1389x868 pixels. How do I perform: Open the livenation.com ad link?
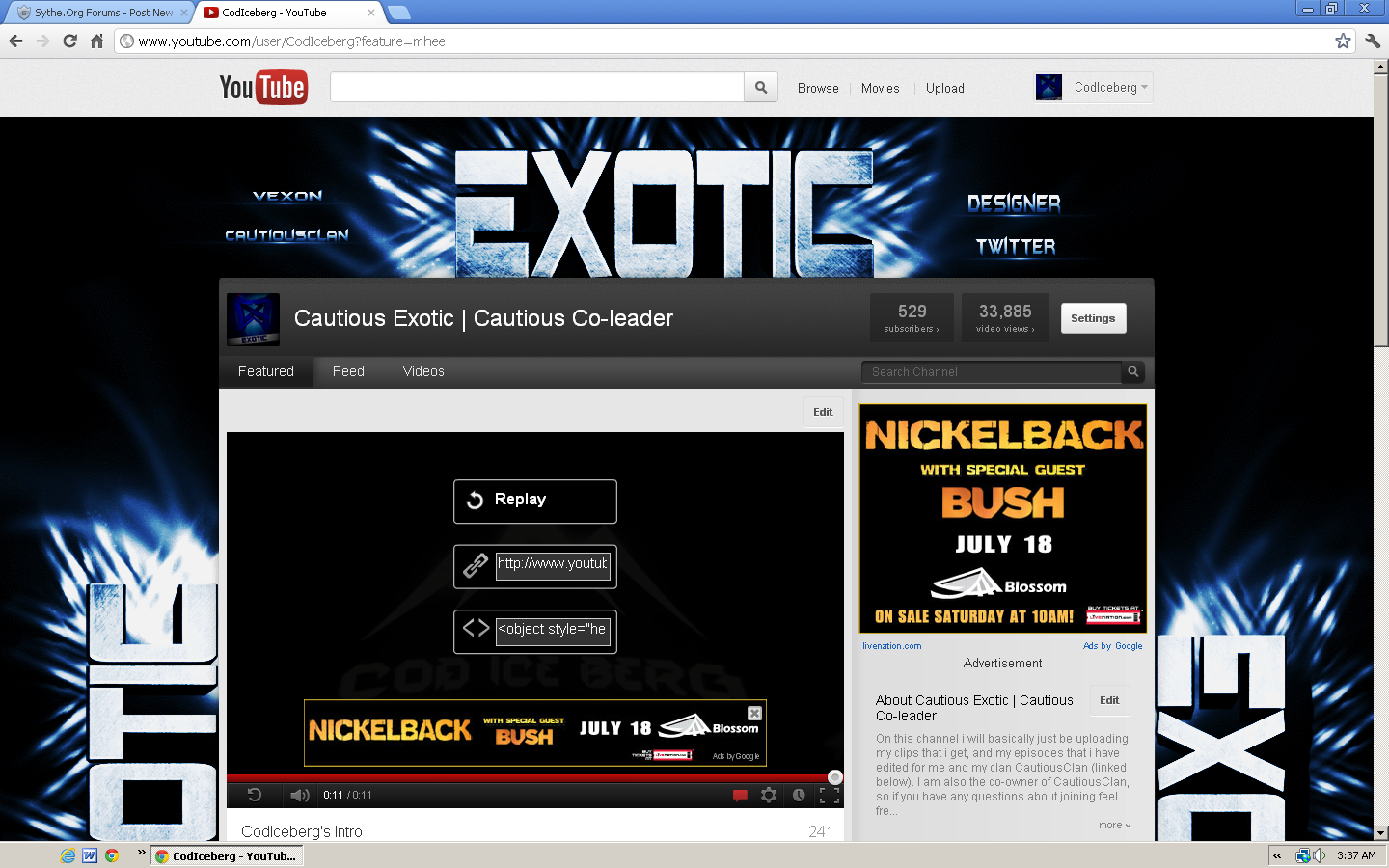(x=891, y=646)
